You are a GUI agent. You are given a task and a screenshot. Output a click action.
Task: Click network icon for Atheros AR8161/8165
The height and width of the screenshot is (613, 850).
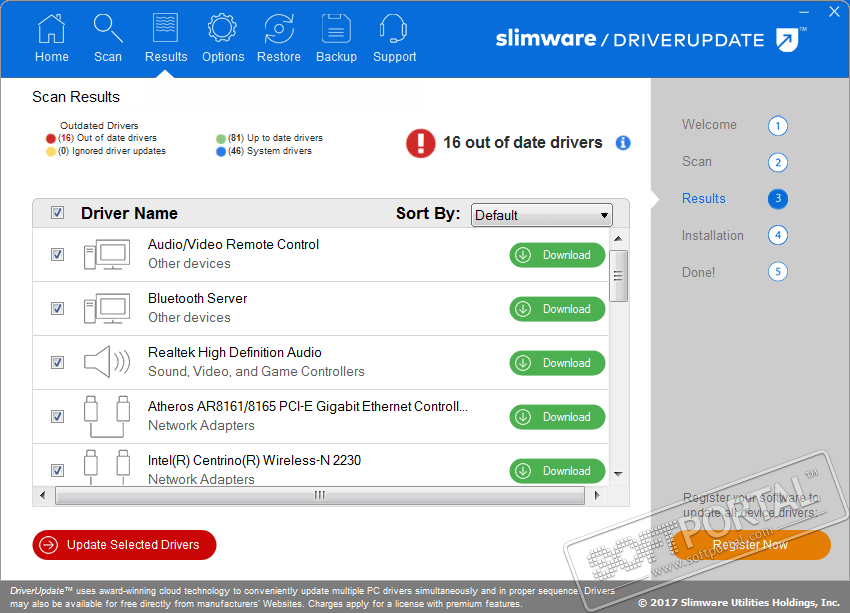click(107, 416)
